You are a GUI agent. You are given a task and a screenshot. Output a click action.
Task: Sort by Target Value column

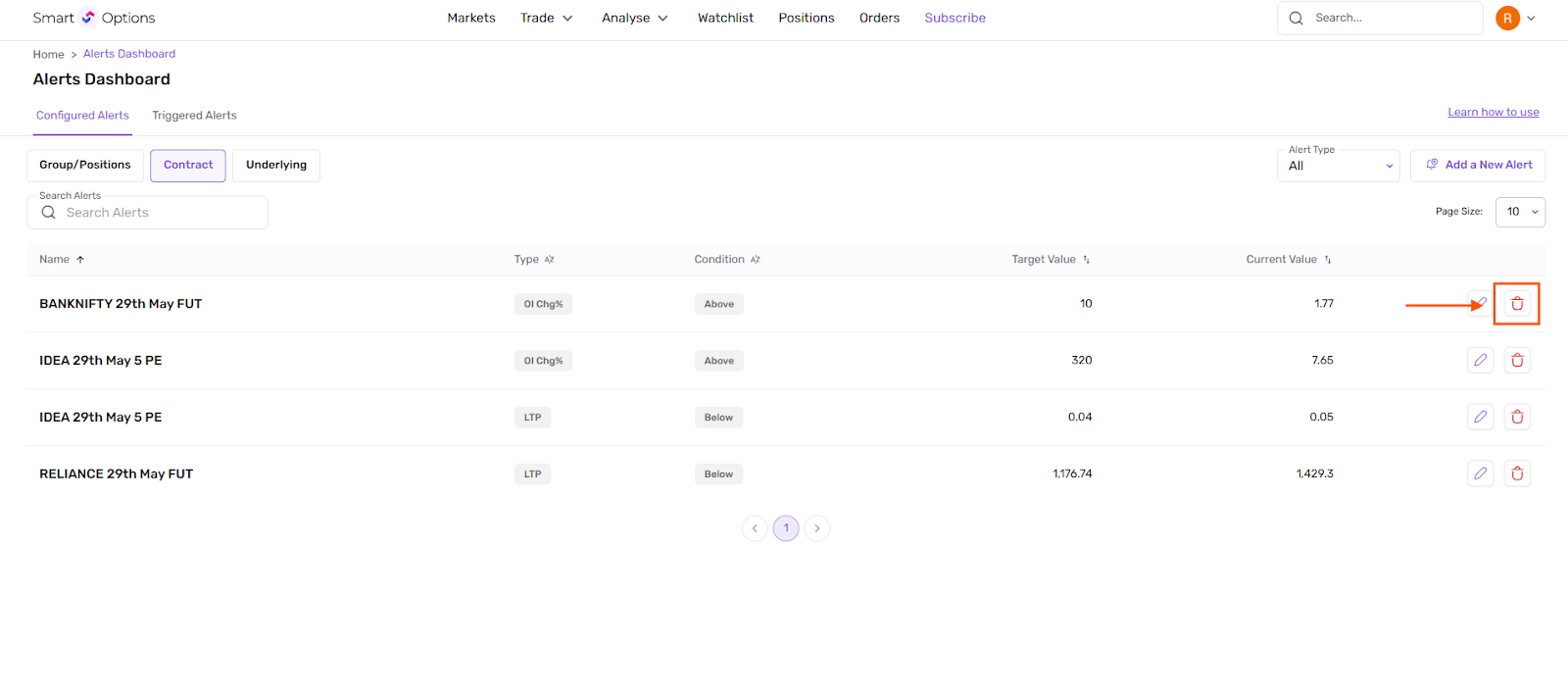coord(1086,260)
